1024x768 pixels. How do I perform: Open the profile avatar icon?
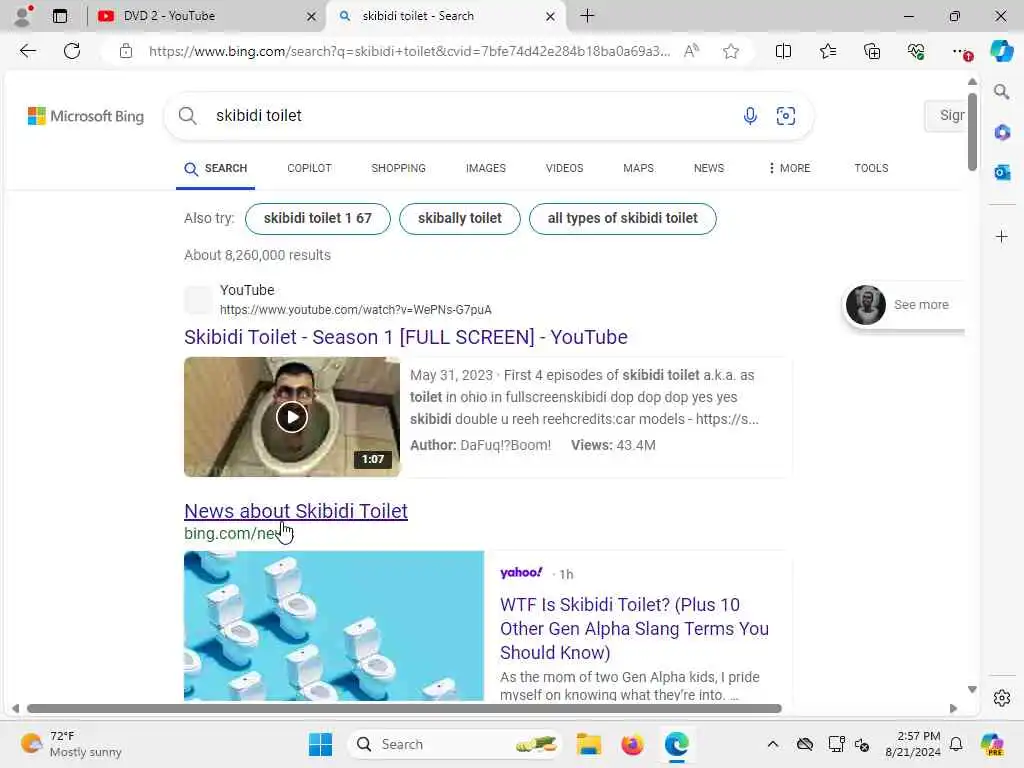[x=23, y=16]
